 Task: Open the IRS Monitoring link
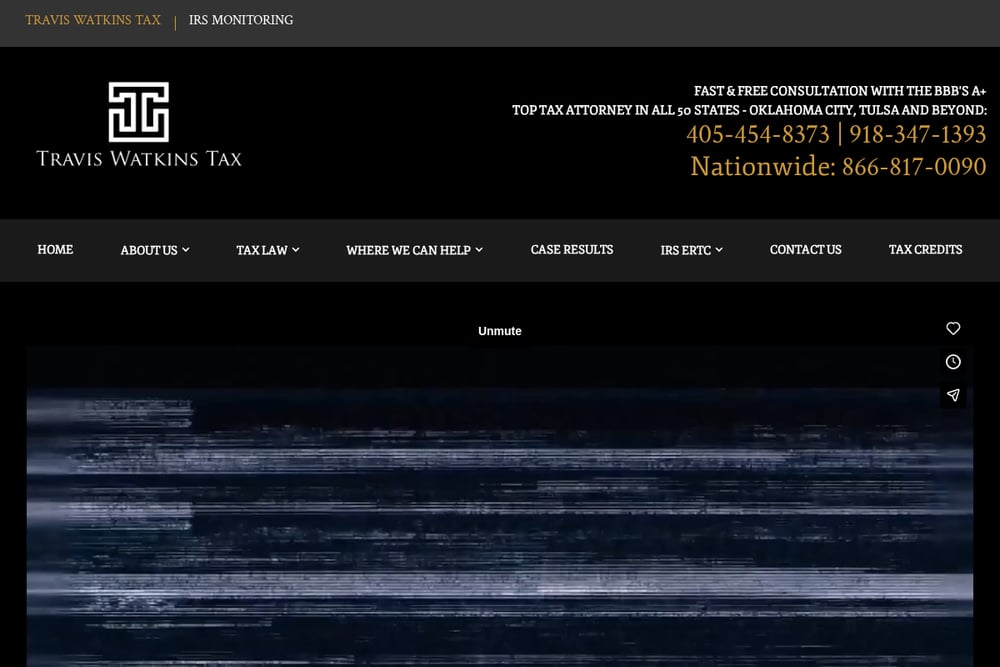pyautogui.click(x=241, y=20)
